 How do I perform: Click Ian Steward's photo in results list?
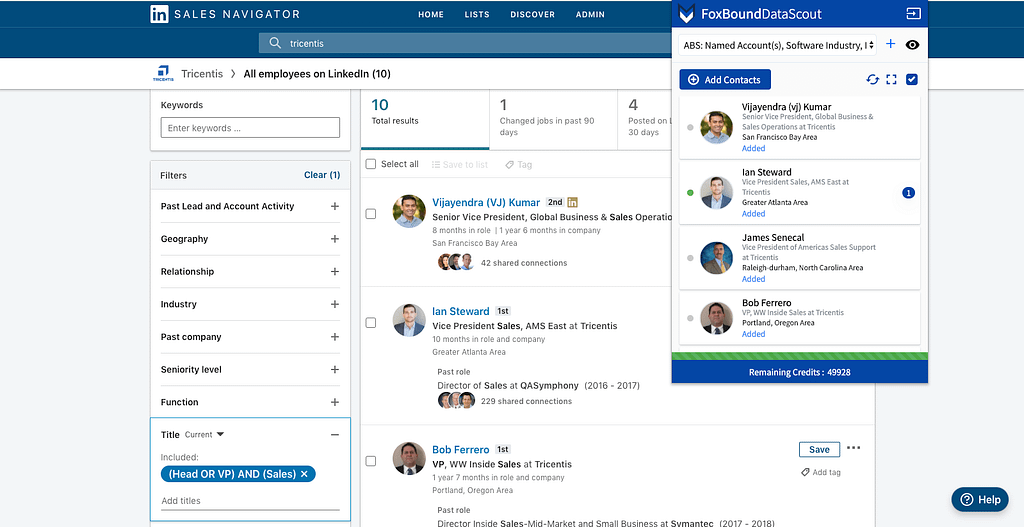click(x=409, y=320)
